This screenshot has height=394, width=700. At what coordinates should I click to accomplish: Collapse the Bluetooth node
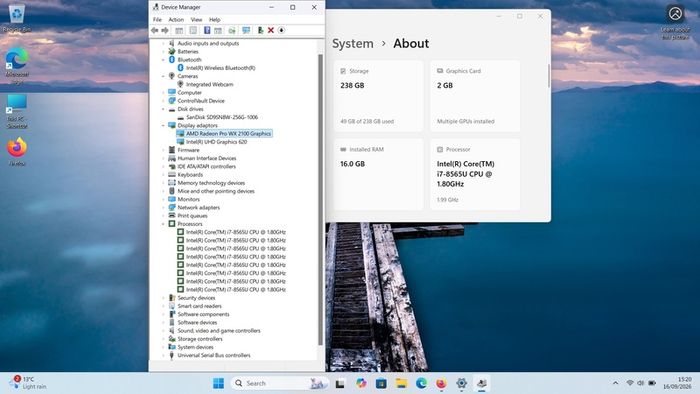pos(163,60)
